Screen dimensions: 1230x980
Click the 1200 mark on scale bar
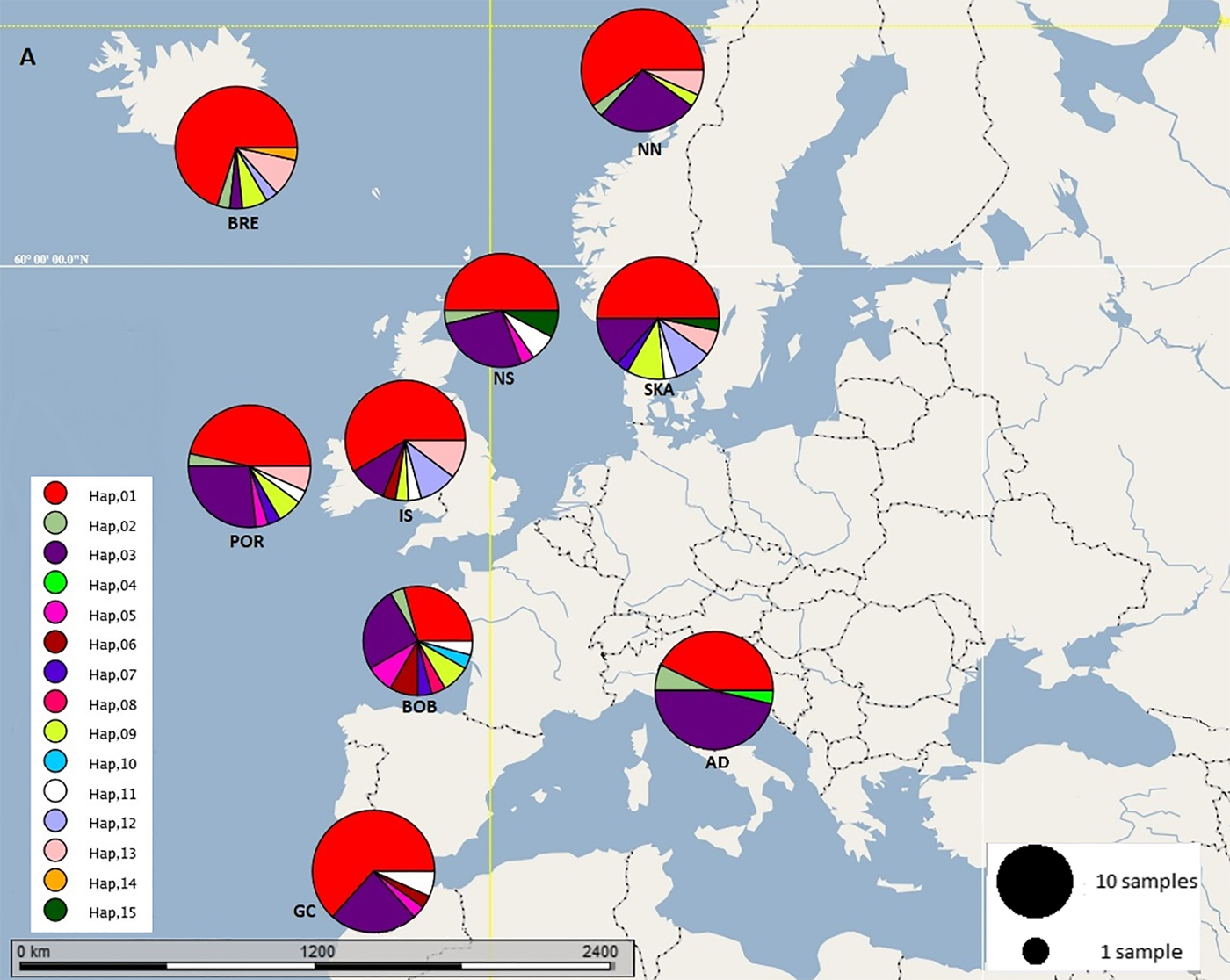(317, 952)
